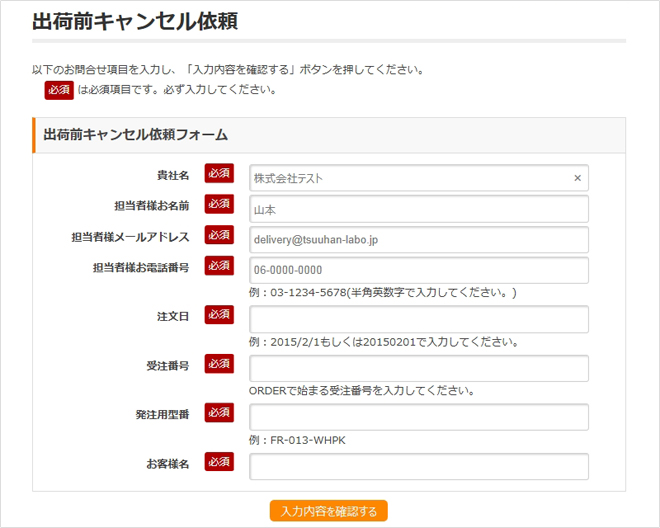
Task: Focus the 注文日 order date field
Action: pos(418,319)
